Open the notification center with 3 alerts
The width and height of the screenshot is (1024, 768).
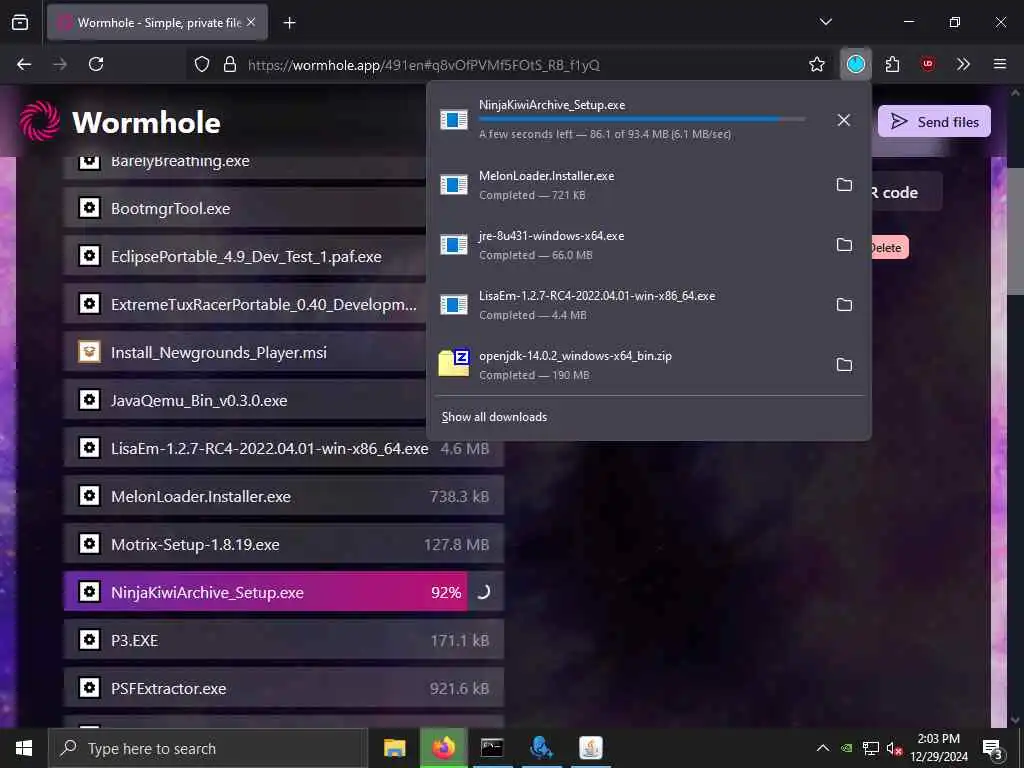click(993, 748)
